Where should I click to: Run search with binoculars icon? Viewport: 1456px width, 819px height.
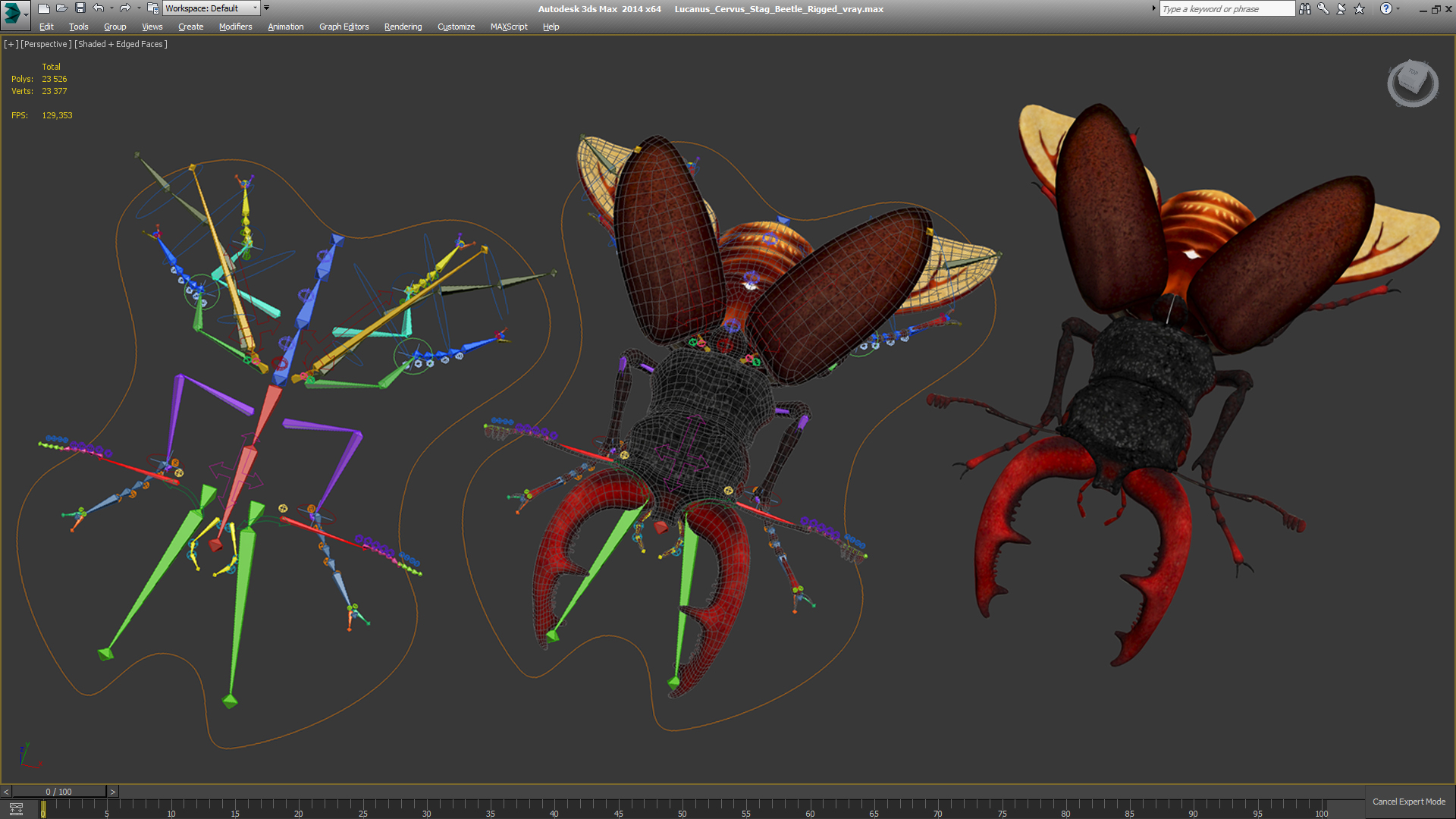[x=1304, y=8]
